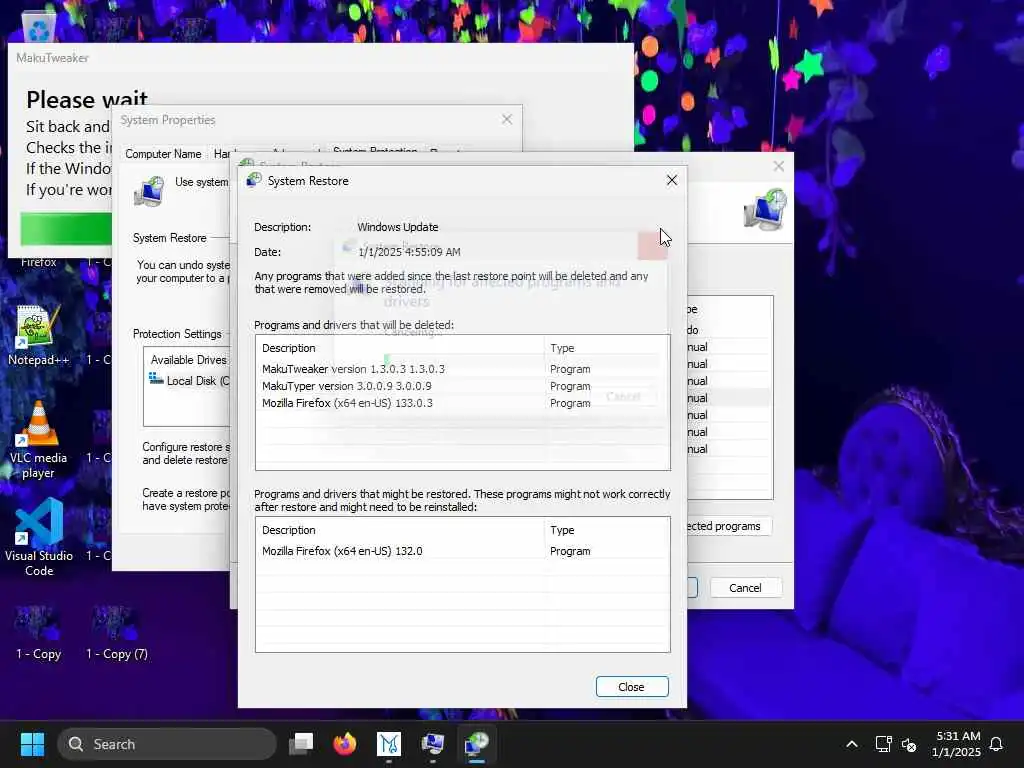
Task: Open Visual Studio Code desktop shortcut
Action: tap(39, 537)
